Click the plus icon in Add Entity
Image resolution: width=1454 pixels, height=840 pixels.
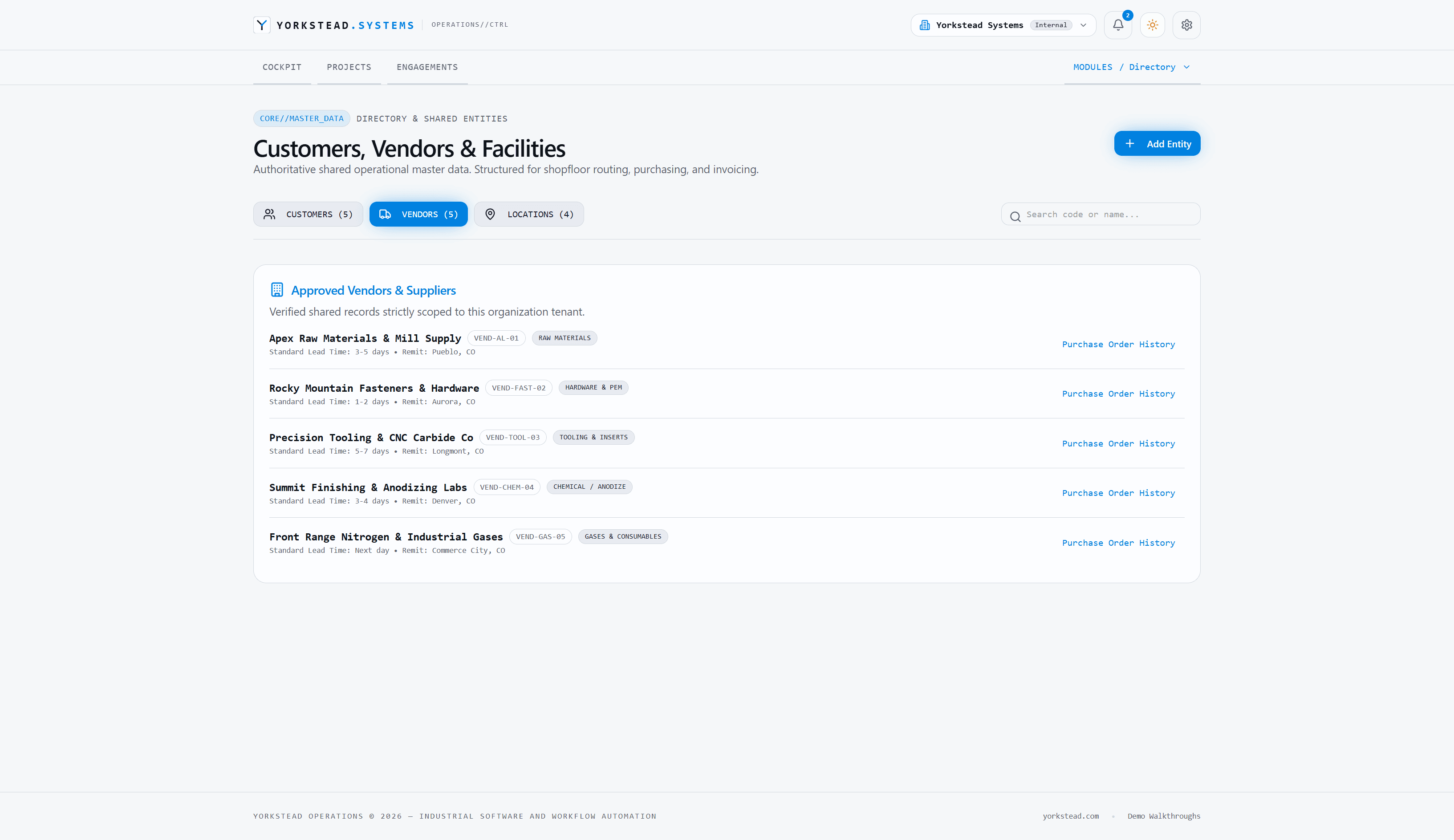point(1130,144)
